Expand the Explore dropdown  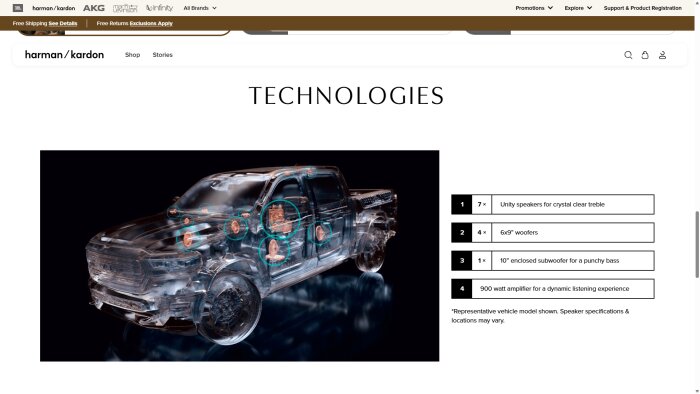[x=578, y=8]
